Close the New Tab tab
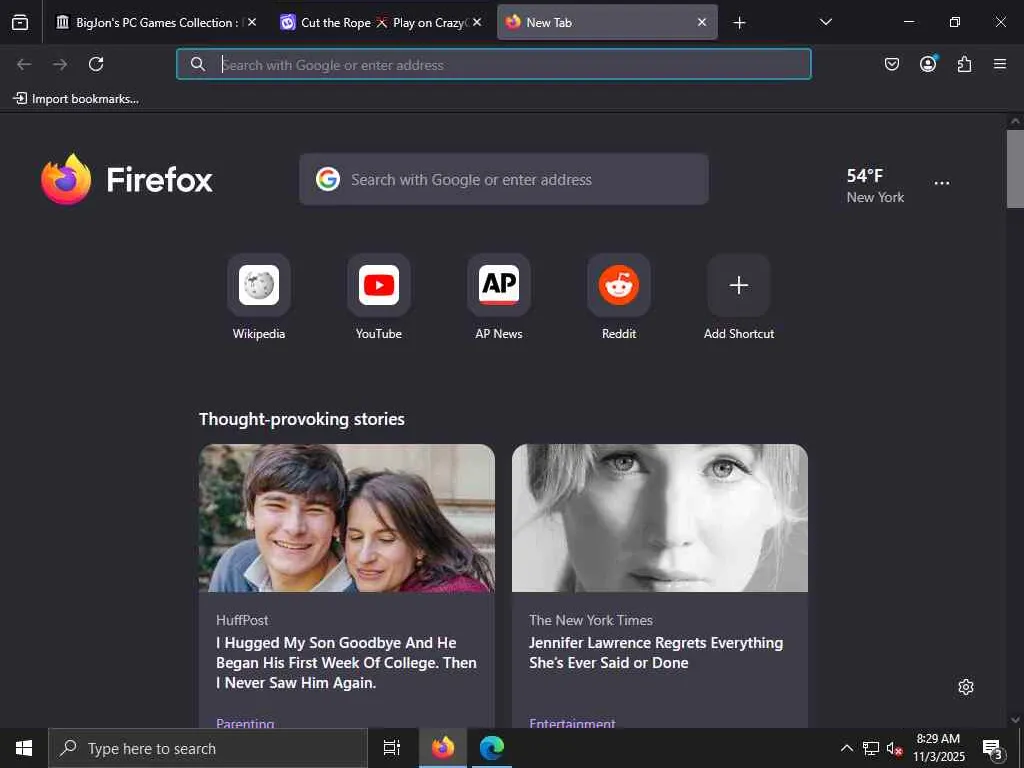 701,22
